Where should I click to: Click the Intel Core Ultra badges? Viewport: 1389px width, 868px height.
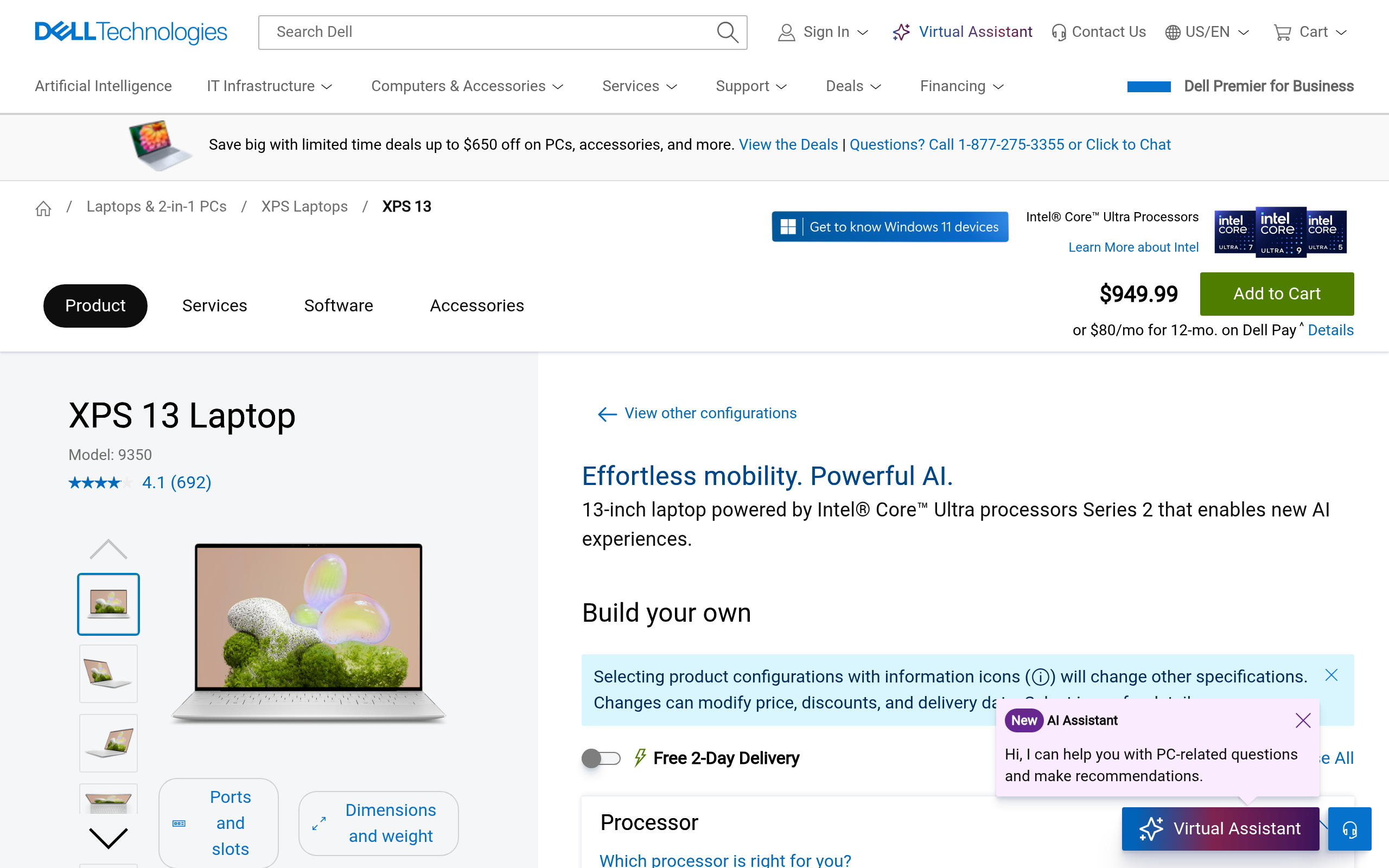[x=1280, y=232]
